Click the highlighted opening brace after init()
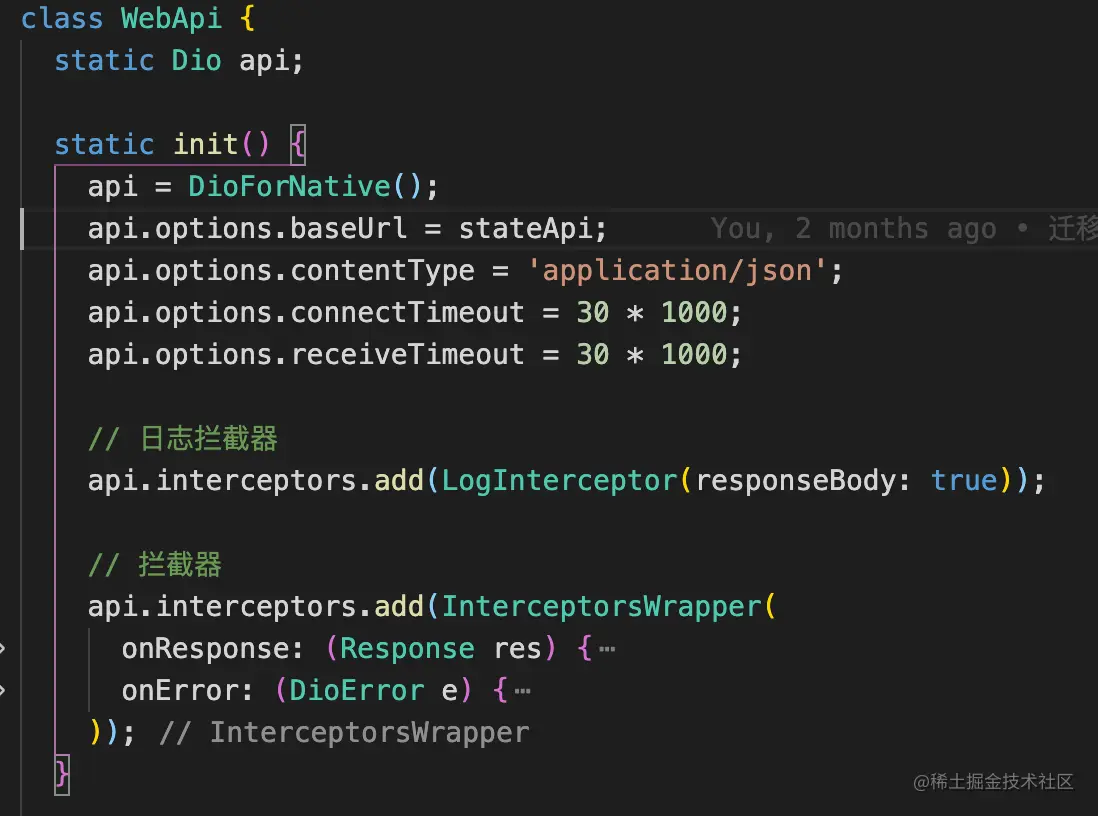 [x=297, y=145]
